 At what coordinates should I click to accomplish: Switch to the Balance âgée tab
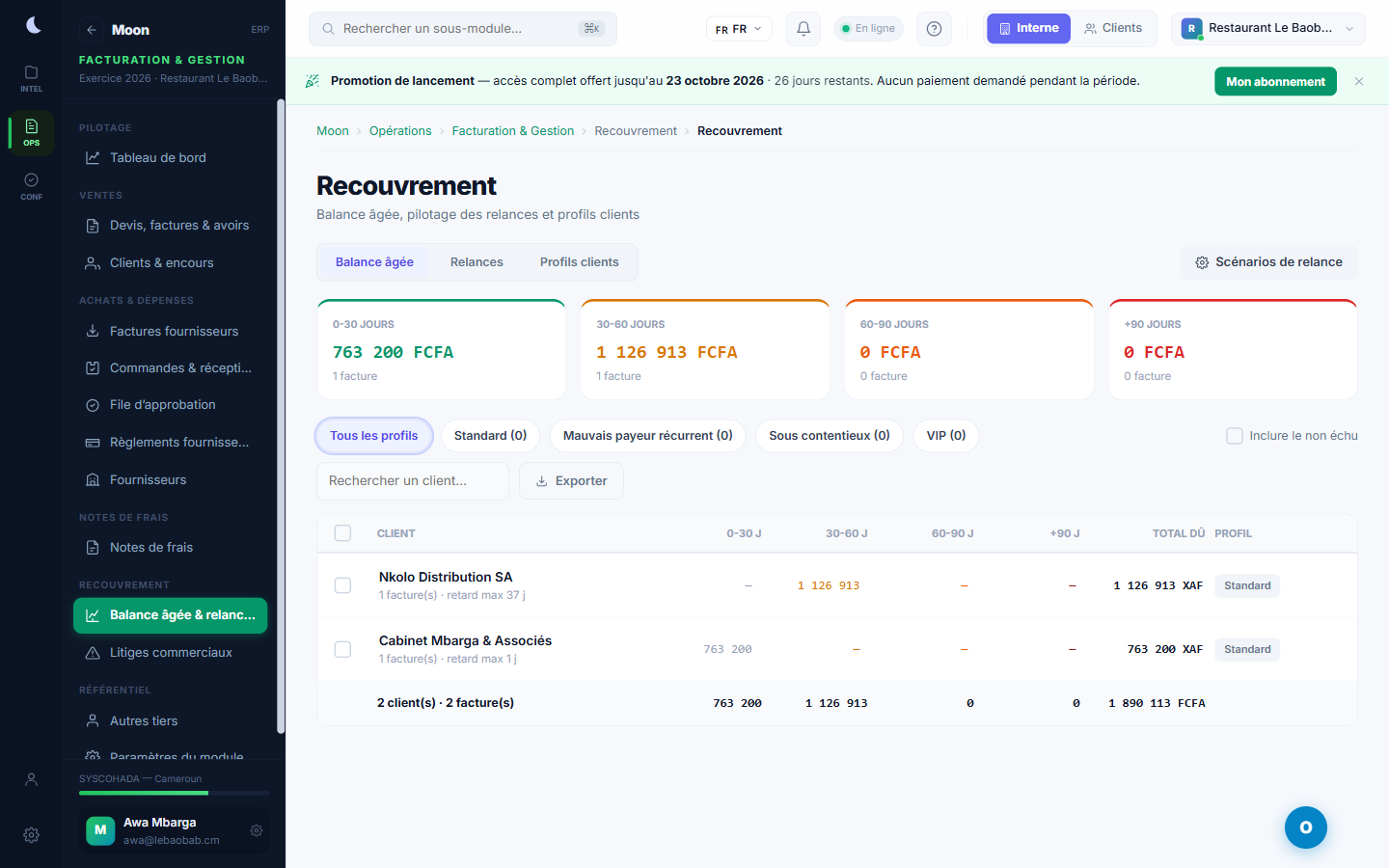374,262
